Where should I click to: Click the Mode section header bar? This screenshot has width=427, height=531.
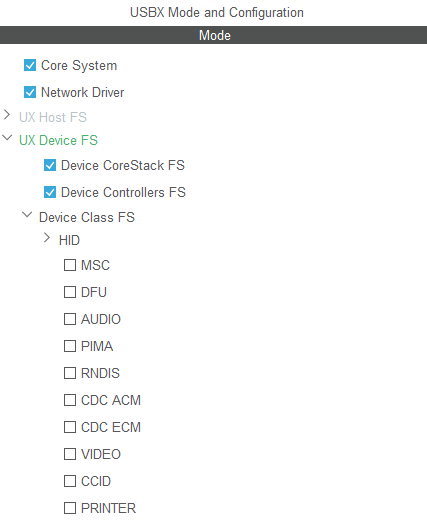pyautogui.click(x=213, y=35)
